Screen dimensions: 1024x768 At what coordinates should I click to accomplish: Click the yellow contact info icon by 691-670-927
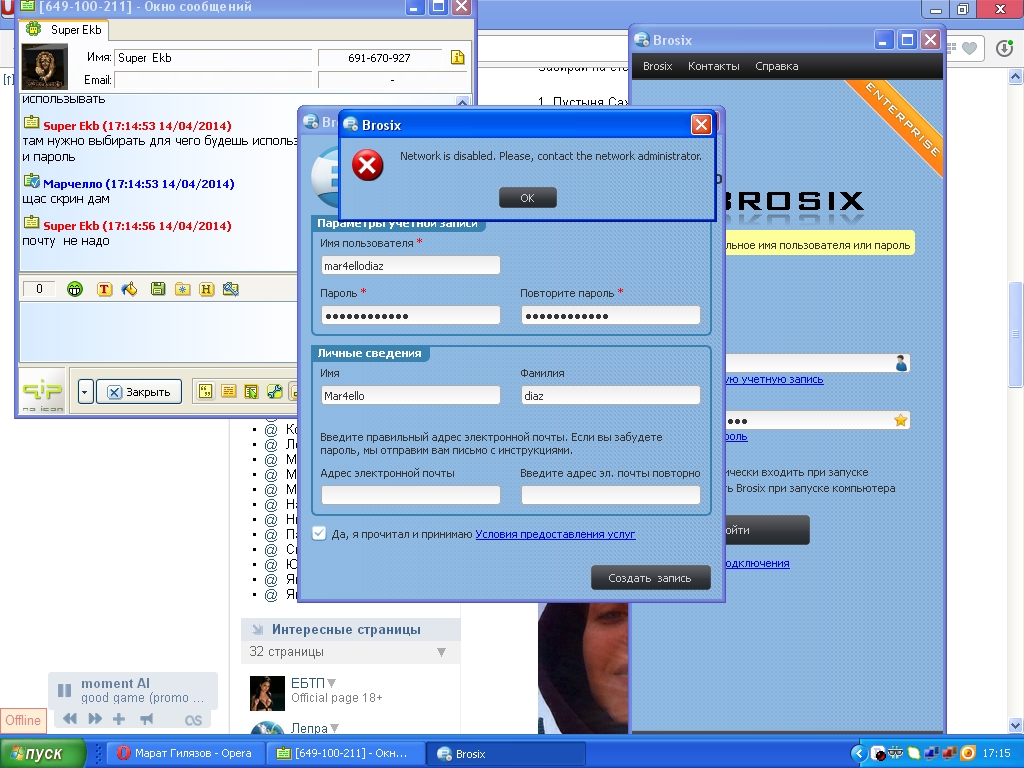tap(458, 58)
